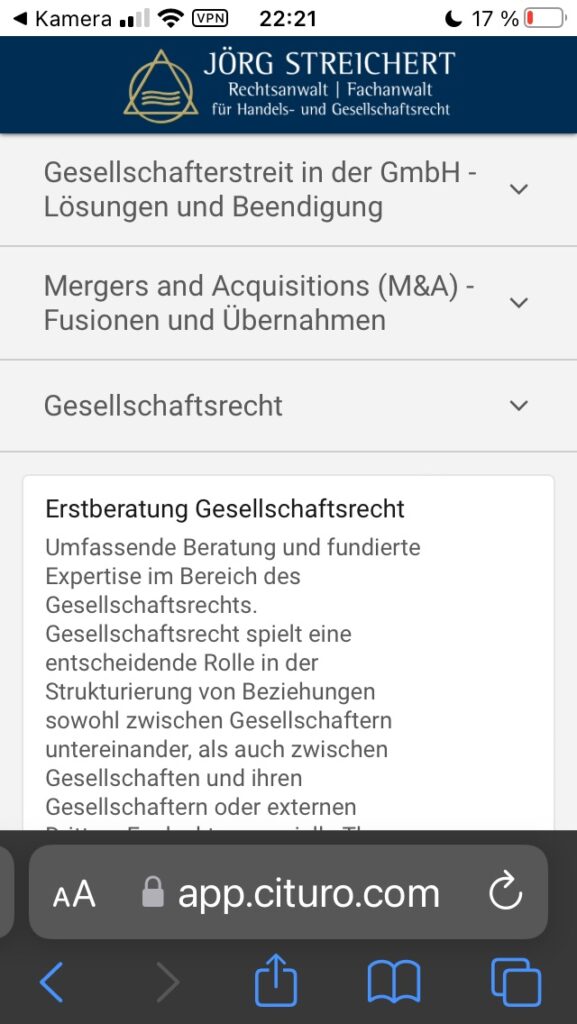The height and width of the screenshot is (1024, 577).
Task: Open Gesellschafterstreit in der GmbH section title
Action: coord(260,190)
